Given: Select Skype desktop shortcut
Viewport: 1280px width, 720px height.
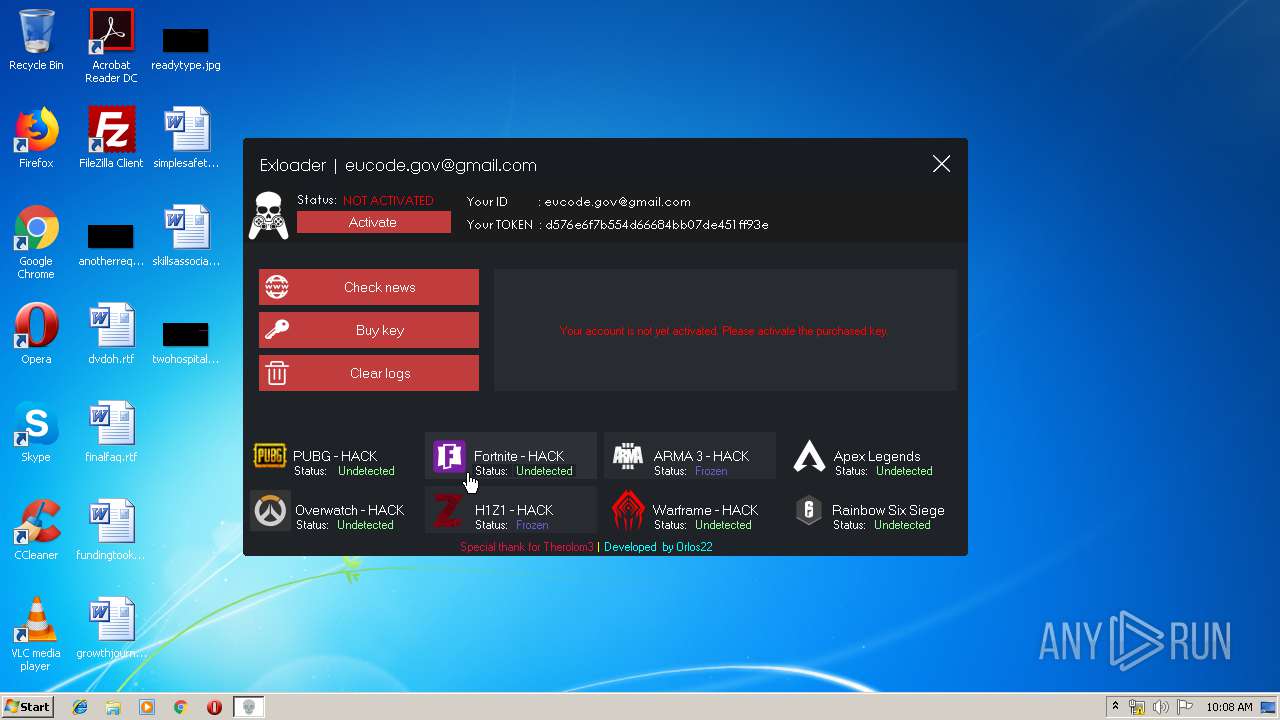Looking at the screenshot, I should click(x=36, y=432).
